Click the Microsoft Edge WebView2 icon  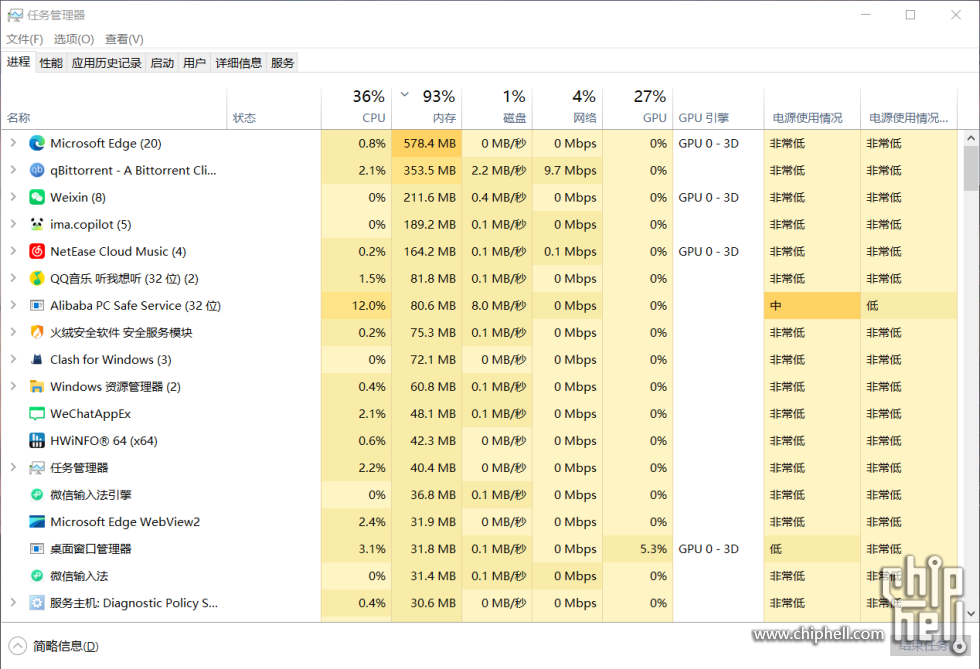37,521
